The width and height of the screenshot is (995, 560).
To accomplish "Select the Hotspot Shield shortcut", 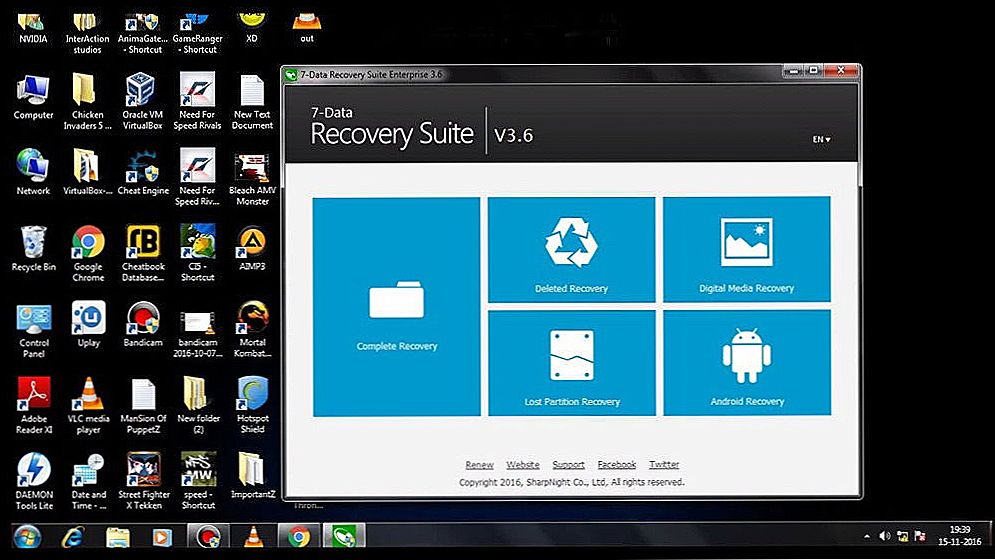I will coord(253,406).
